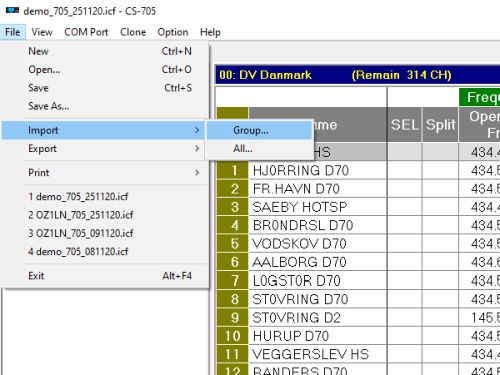Open the Help menu
The height and width of the screenshot is (375, 500).
pyautogui.click(x=210, y=32)
